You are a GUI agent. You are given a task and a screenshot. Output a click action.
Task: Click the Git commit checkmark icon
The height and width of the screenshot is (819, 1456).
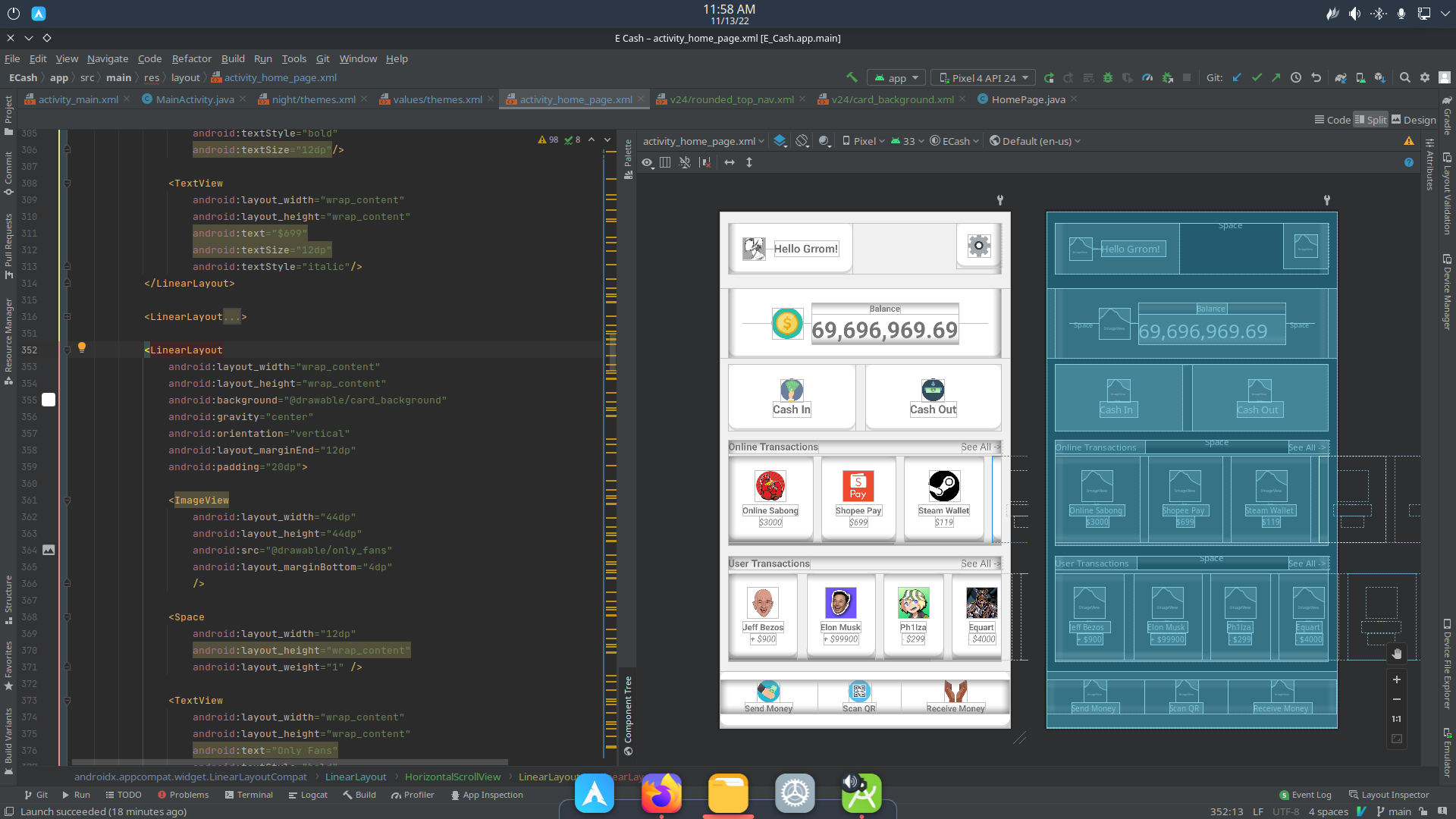[x=1257, y=77]
